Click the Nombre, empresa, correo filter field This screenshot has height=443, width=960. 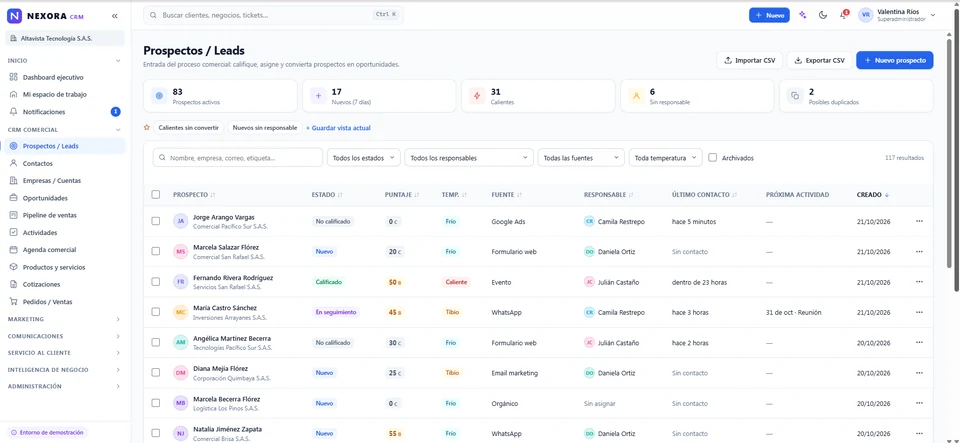pyautogui.click(x=238, y=157)
